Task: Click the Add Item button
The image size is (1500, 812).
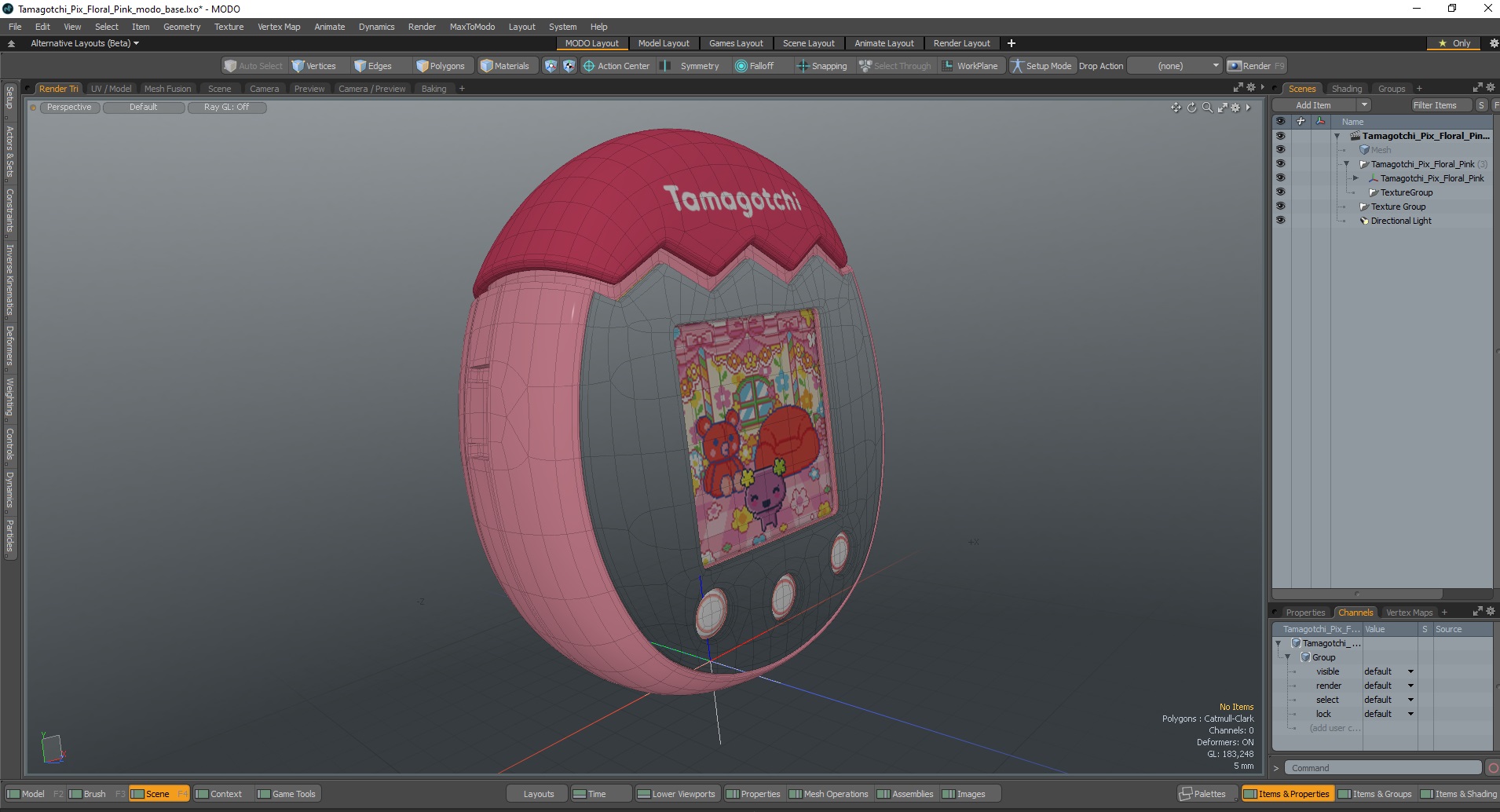Action: (x=1313, y=105)
